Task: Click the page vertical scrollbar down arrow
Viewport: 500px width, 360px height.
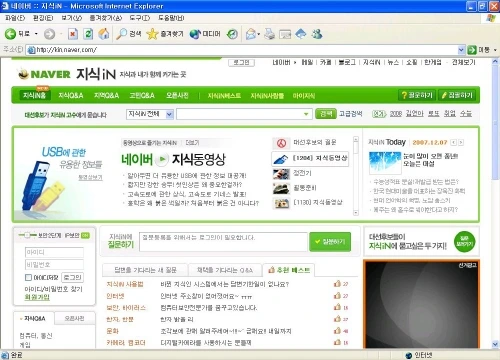Action: point(495,344)
